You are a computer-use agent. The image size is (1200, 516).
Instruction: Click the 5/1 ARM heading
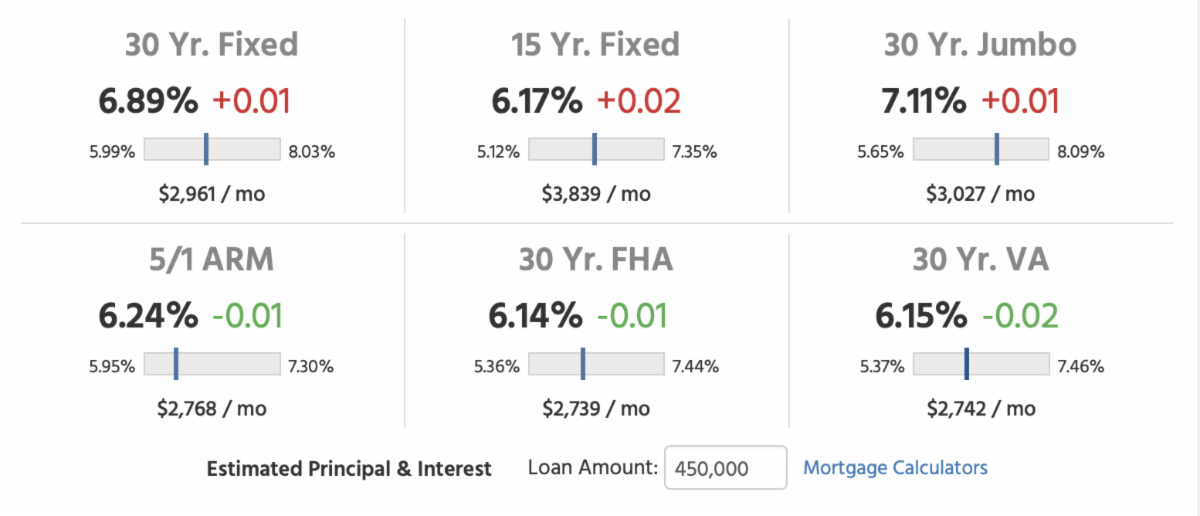(x=211, y=260)
